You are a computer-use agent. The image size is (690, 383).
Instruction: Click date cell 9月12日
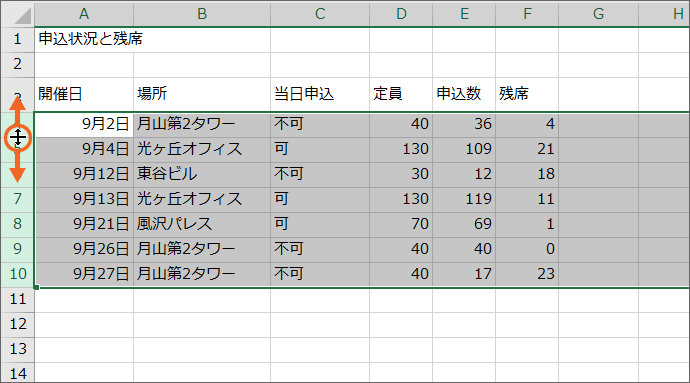[84, 174]
